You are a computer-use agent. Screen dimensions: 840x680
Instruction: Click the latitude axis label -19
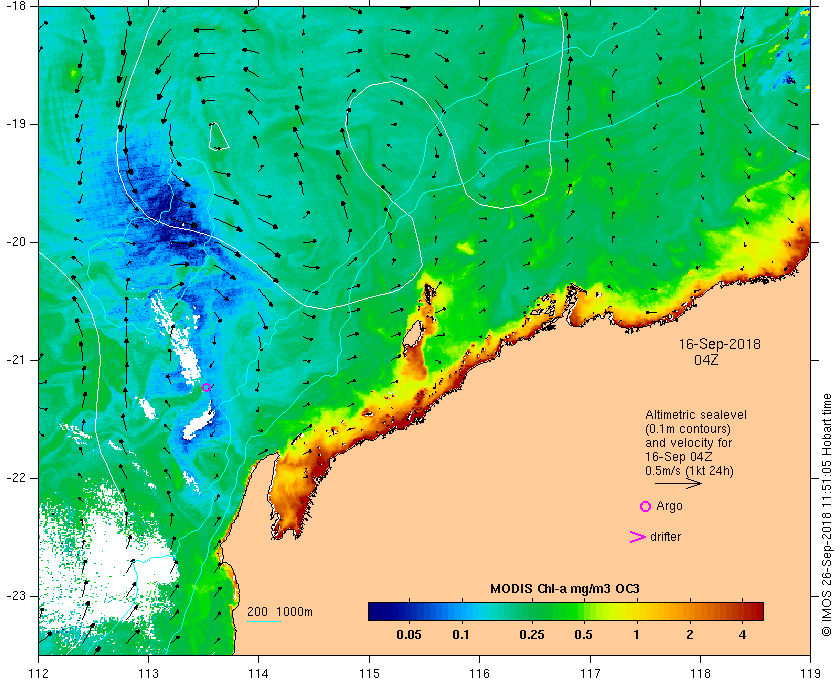[x=16, y=124]
